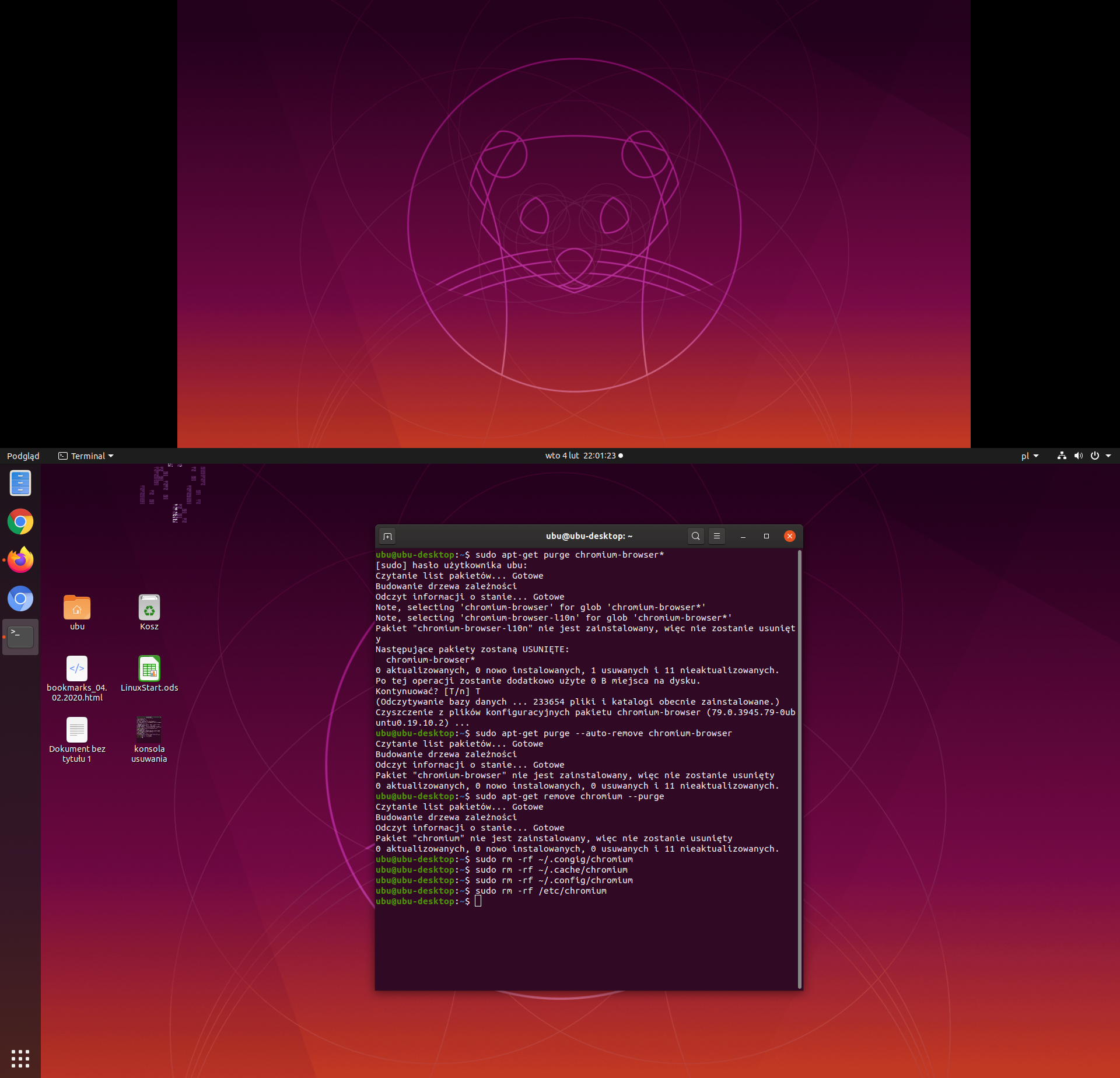Open the Podgląd activities overview
The width and height of the screenshot is (1120, 1078).
pos(23,456)
